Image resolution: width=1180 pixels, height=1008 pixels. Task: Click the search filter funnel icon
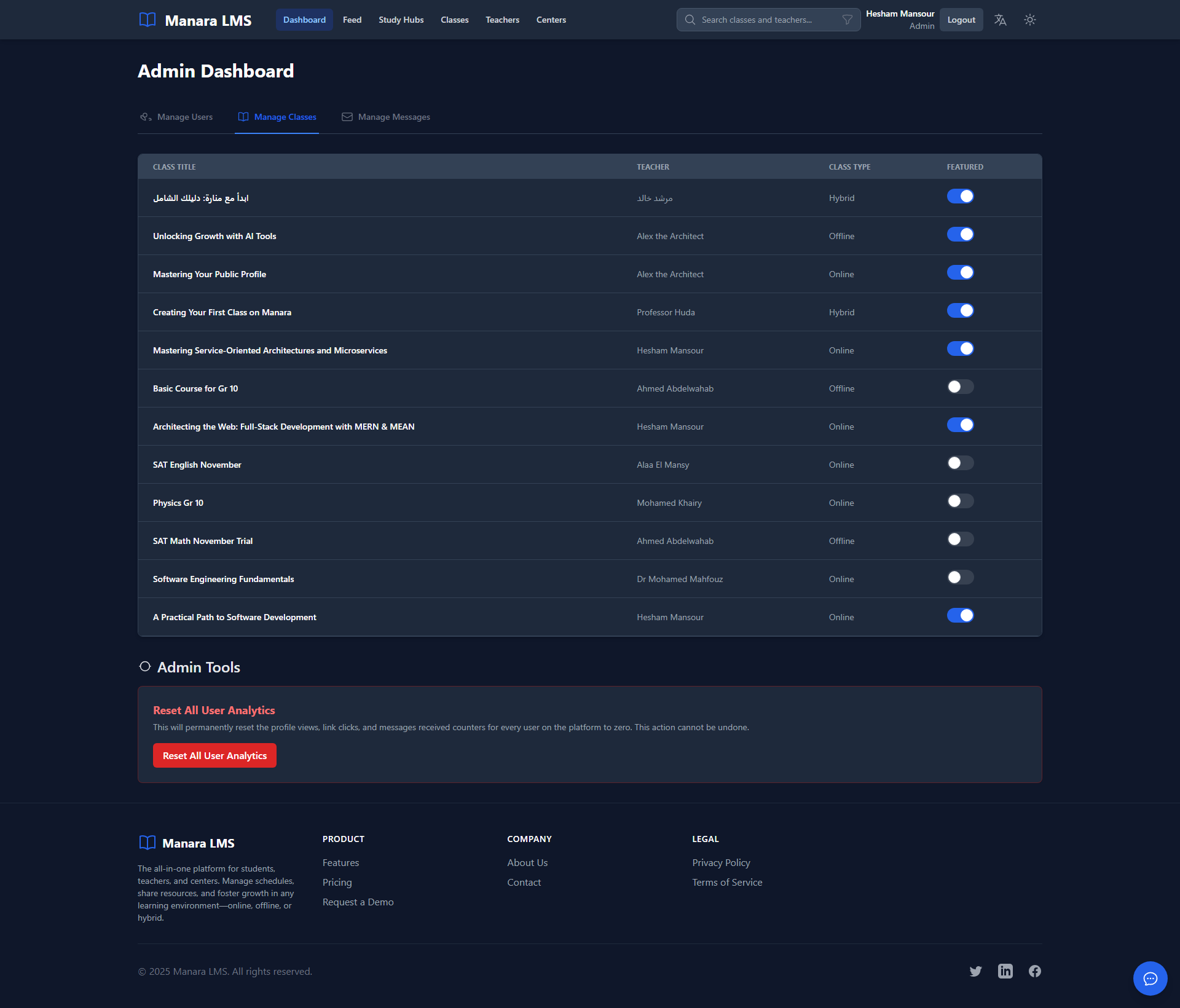848,20
